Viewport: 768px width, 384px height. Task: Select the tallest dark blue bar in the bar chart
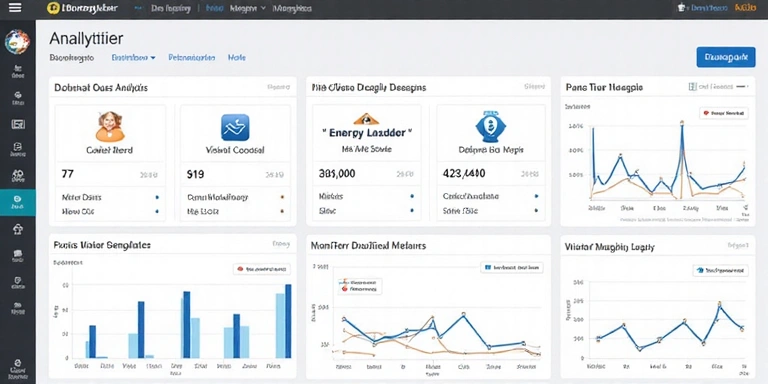pos(288,321)
